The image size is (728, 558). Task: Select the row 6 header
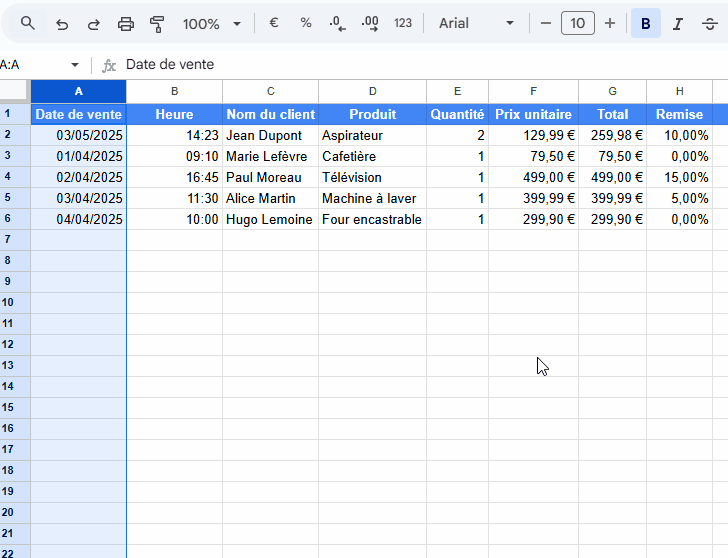pyautogui.click(x=8, y=219)
